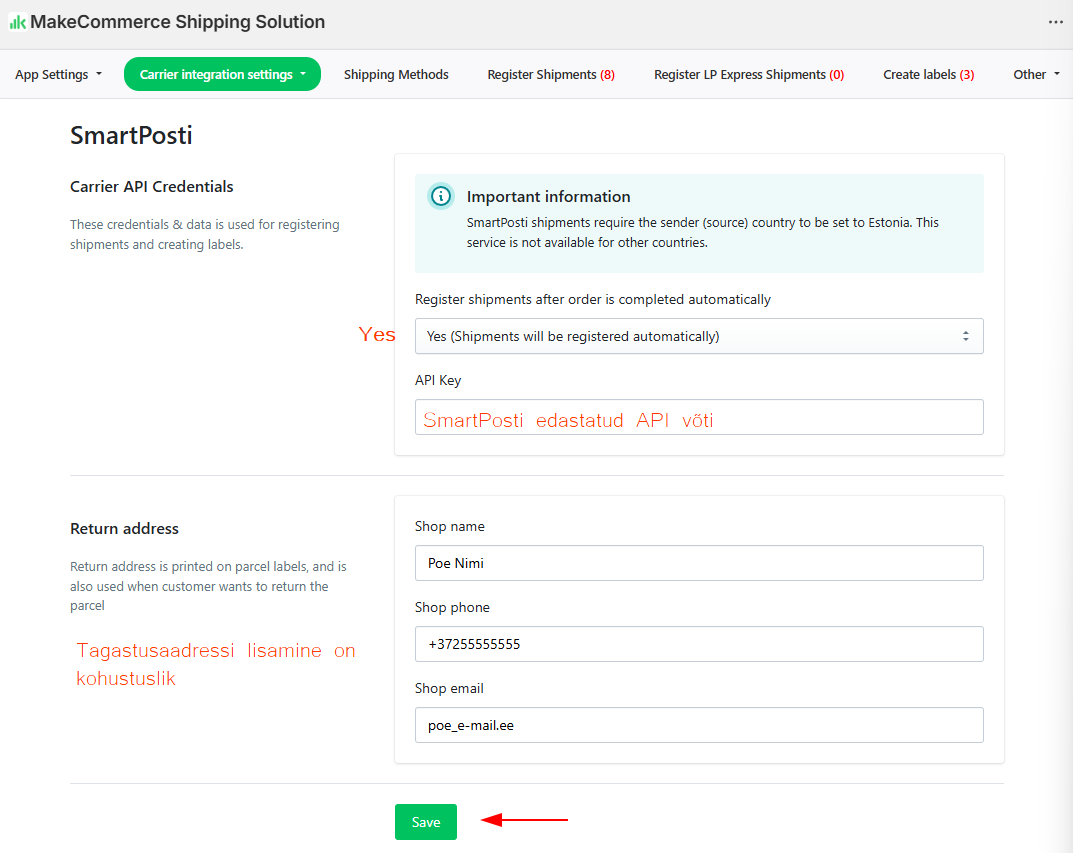Screen dimensions: 1073x853
Task: Click the SmartPosti page heading
Action: coord(131,136)
